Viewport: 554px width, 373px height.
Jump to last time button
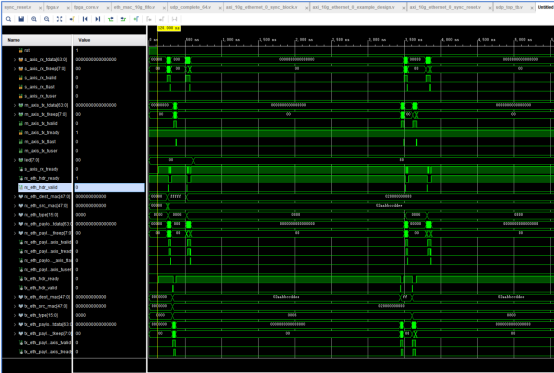pos(98,19)
